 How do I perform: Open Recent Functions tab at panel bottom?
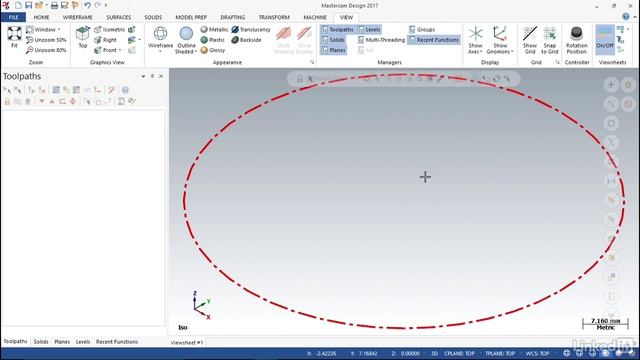[x=117, y=342]
